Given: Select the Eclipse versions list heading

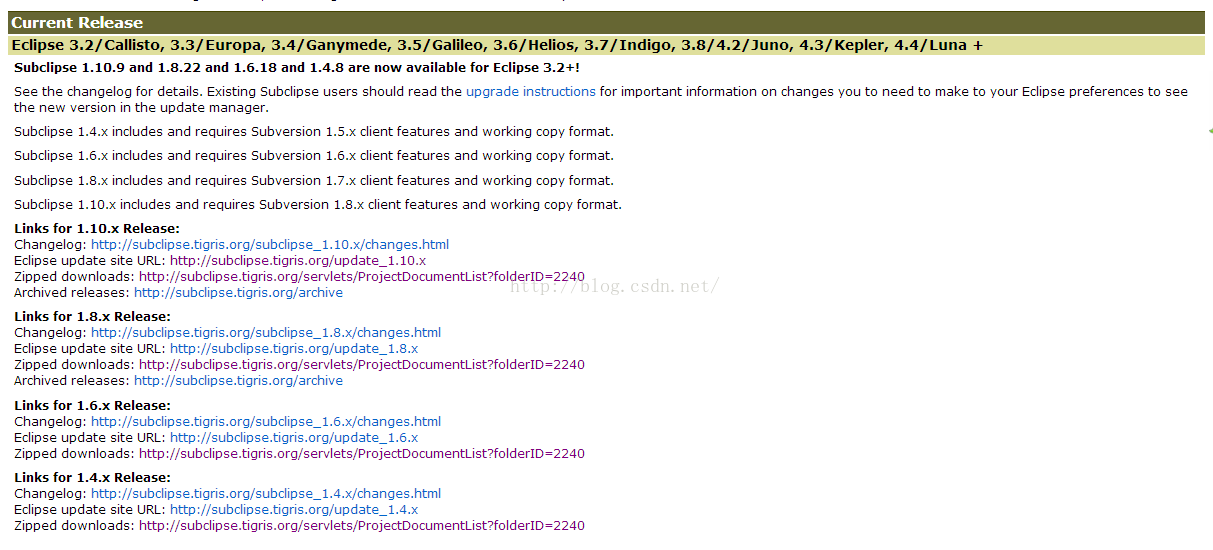Looking at the screenshot, I should (497, 45).
